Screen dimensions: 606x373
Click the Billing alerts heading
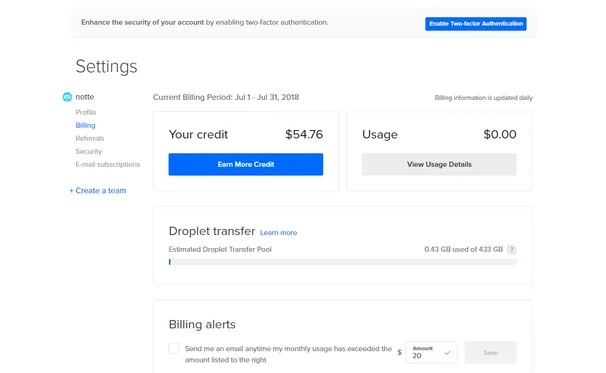tap(202, 324)
